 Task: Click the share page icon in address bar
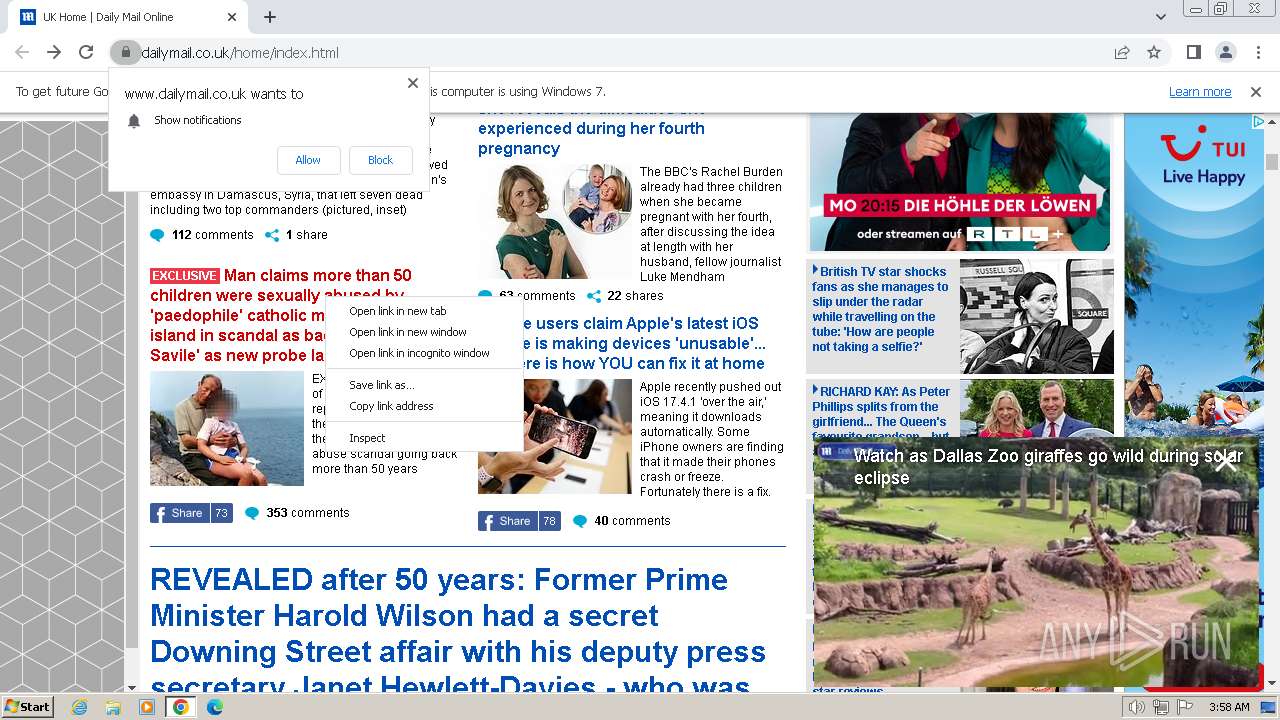coord(1122,53)
